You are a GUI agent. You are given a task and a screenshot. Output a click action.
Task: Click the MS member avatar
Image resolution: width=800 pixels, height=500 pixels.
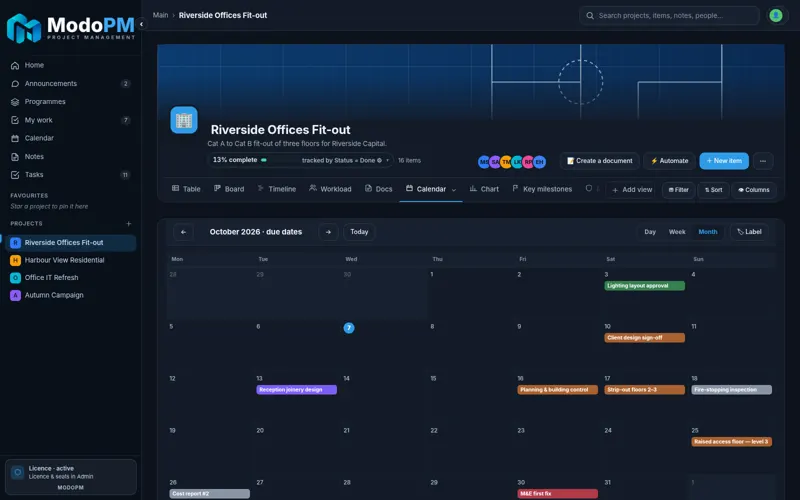pos(484,162)
